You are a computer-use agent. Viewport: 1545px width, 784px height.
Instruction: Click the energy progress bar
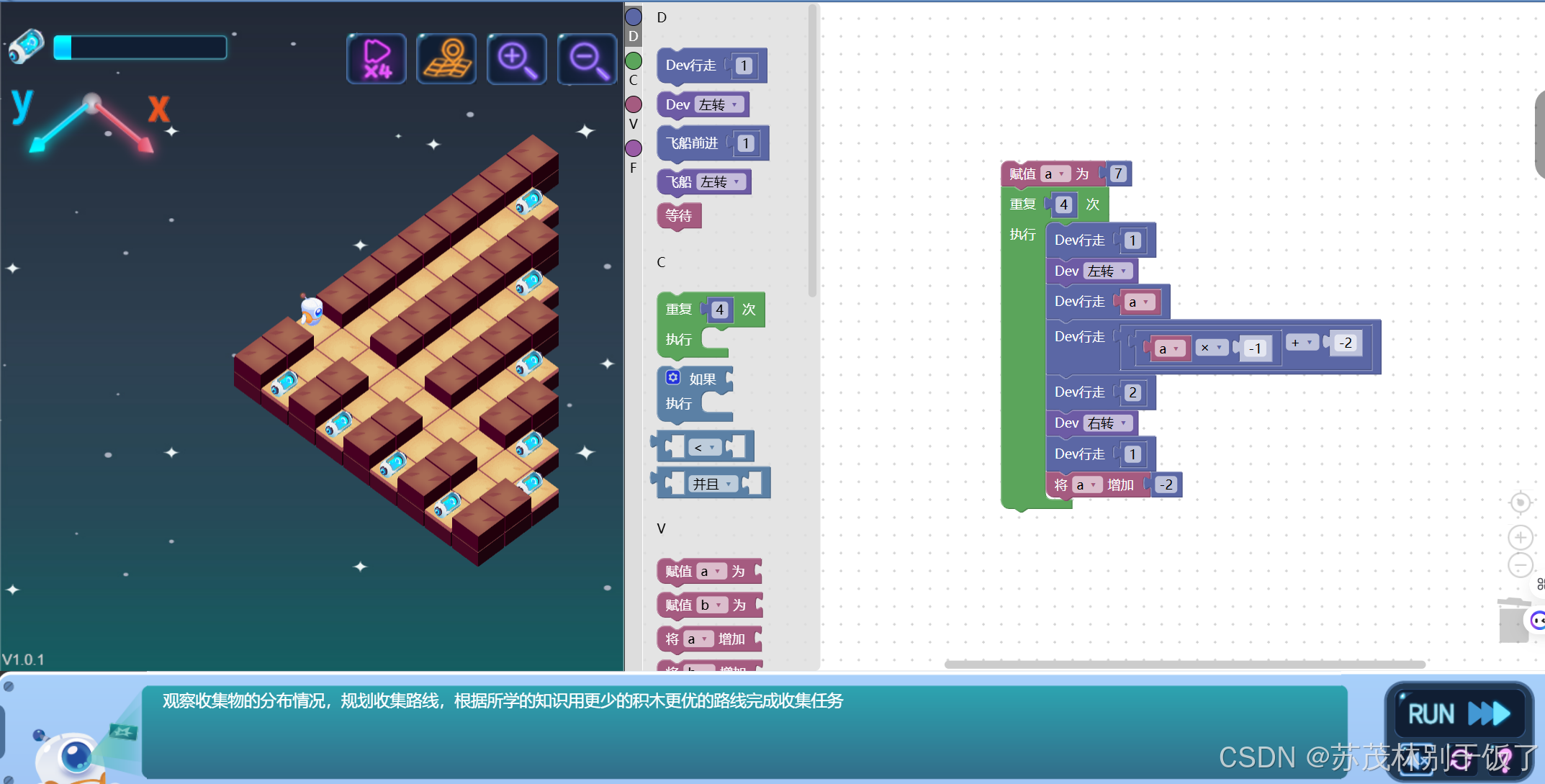click(x=141, y=48)
